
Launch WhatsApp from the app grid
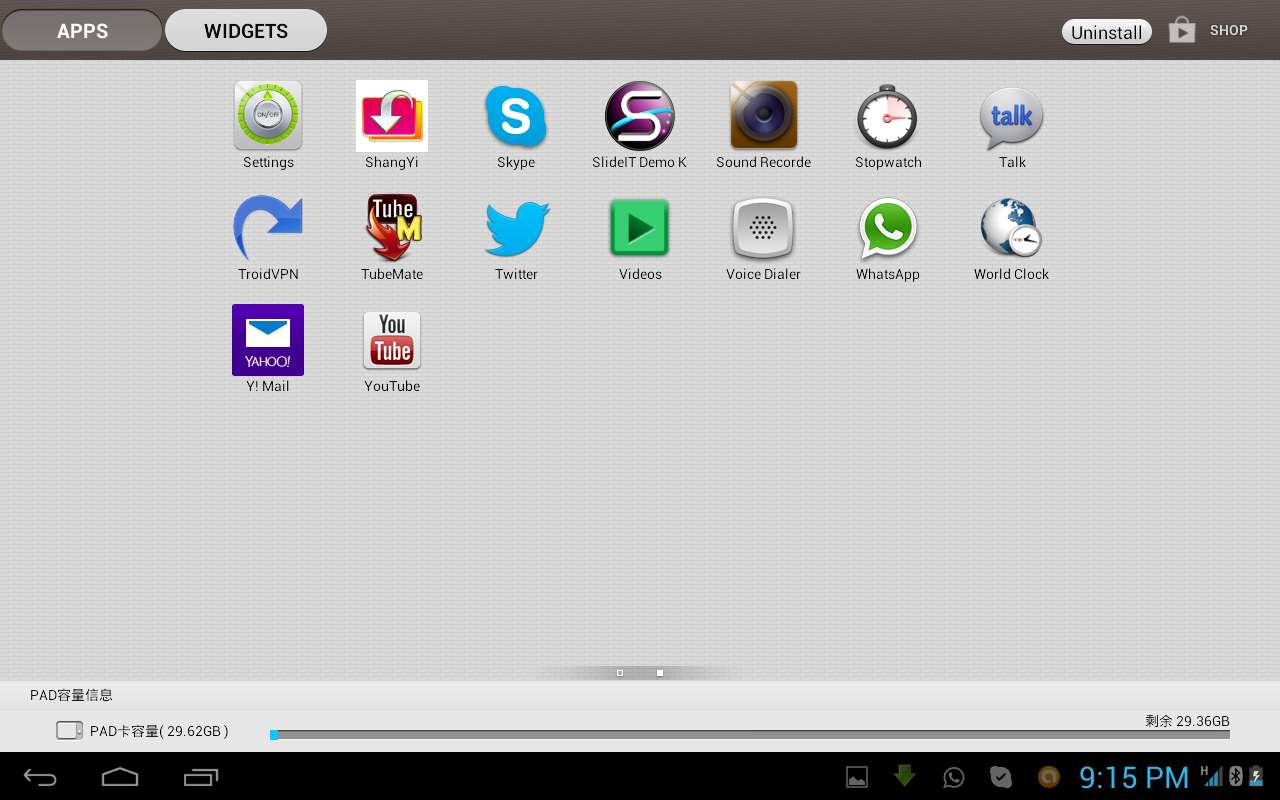pos(887,229)
